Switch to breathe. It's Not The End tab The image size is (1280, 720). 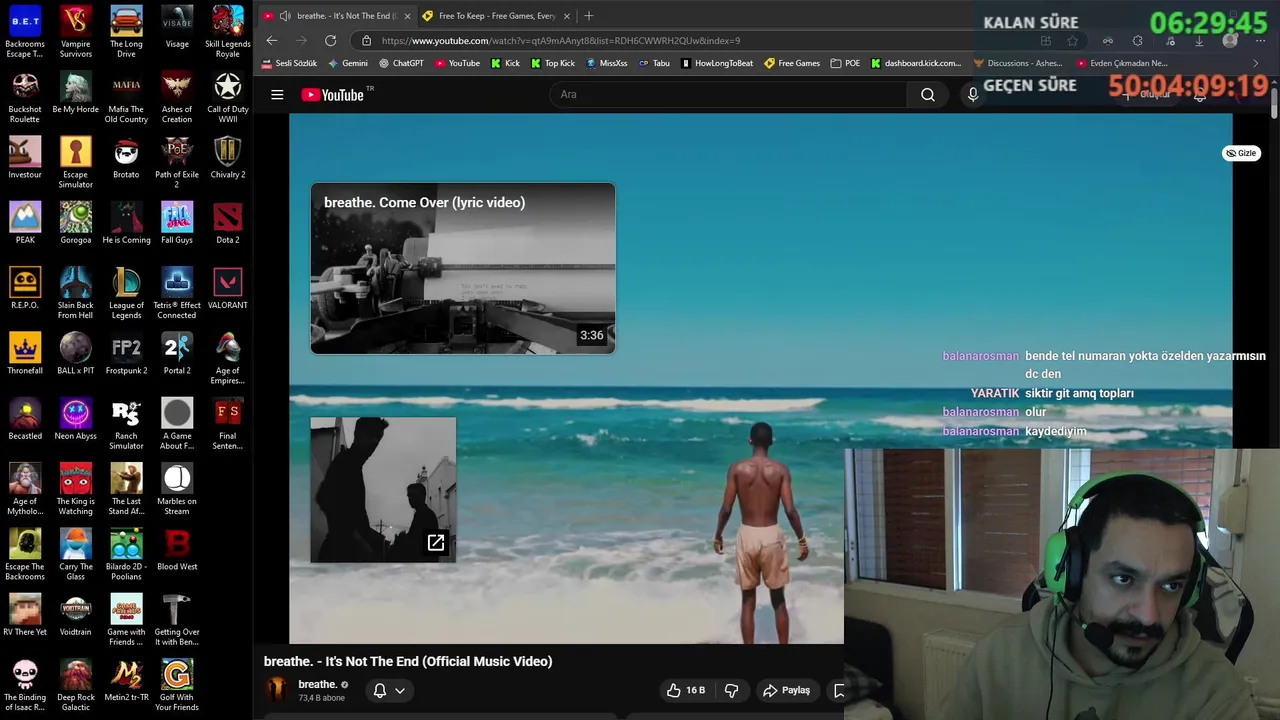(x=337, y=16)
